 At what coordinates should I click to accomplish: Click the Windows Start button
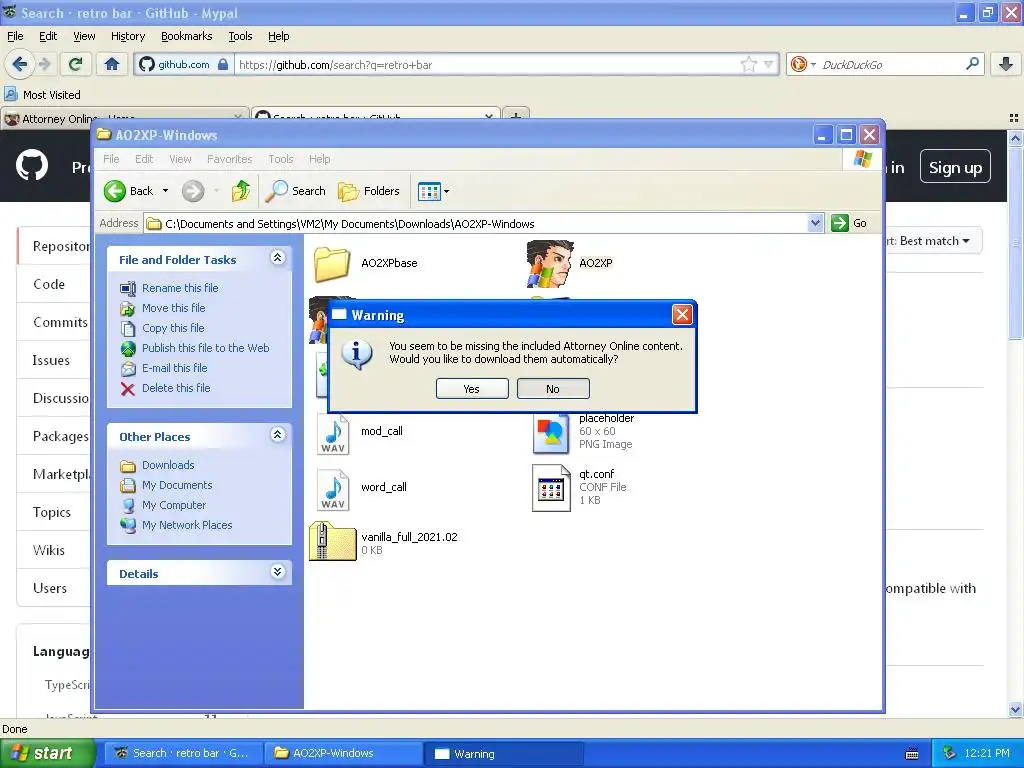click(46, 753)
